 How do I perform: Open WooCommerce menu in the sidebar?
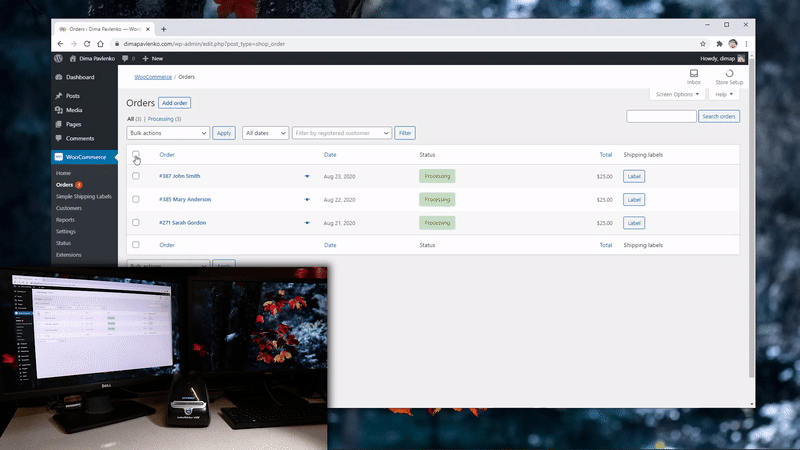click(85, 157)
